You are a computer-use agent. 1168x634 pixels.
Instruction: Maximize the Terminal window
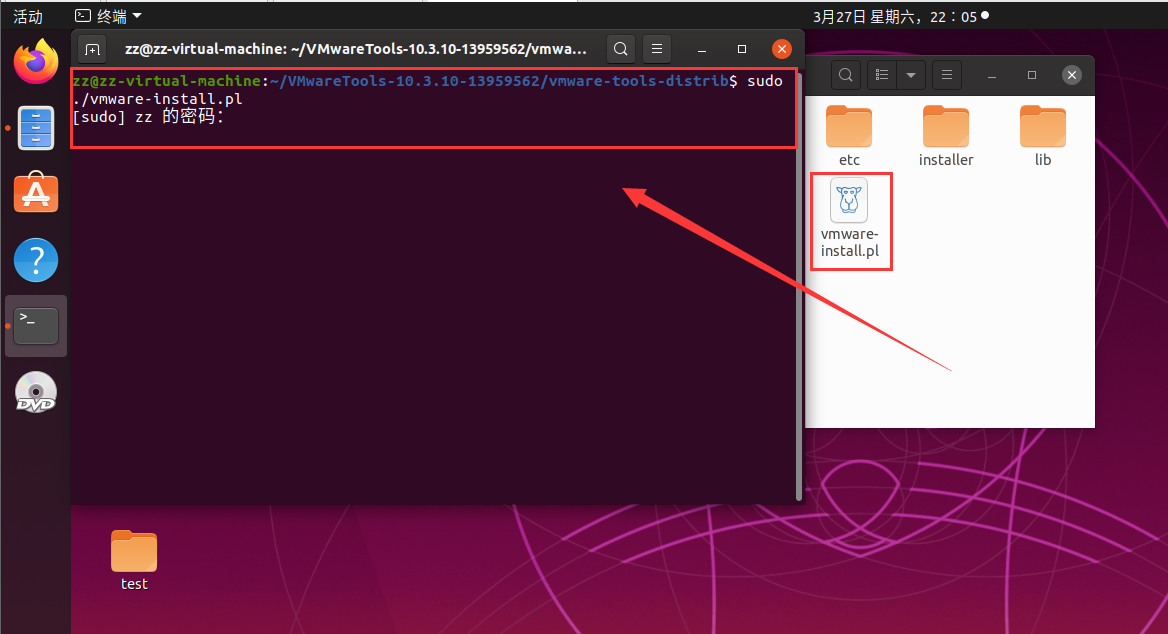[x=742, y=49]
